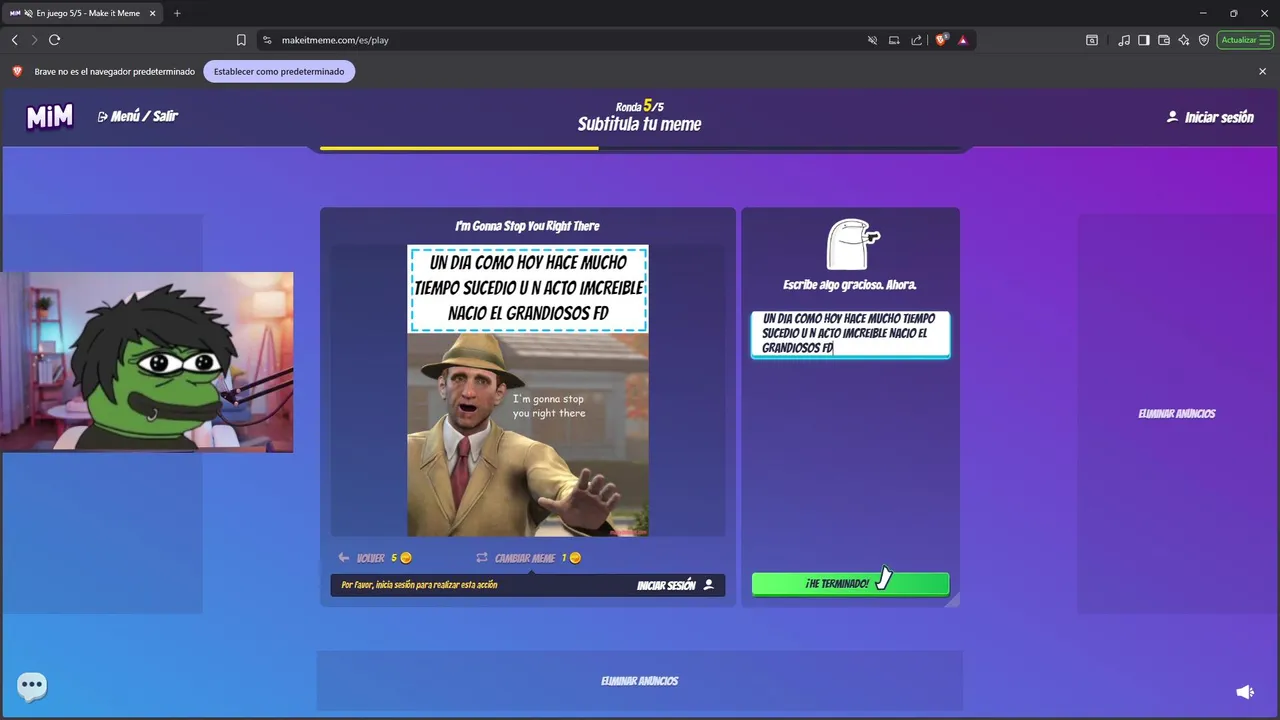
Task: Close the Make it Meme tab
Action: pos(153,13)
